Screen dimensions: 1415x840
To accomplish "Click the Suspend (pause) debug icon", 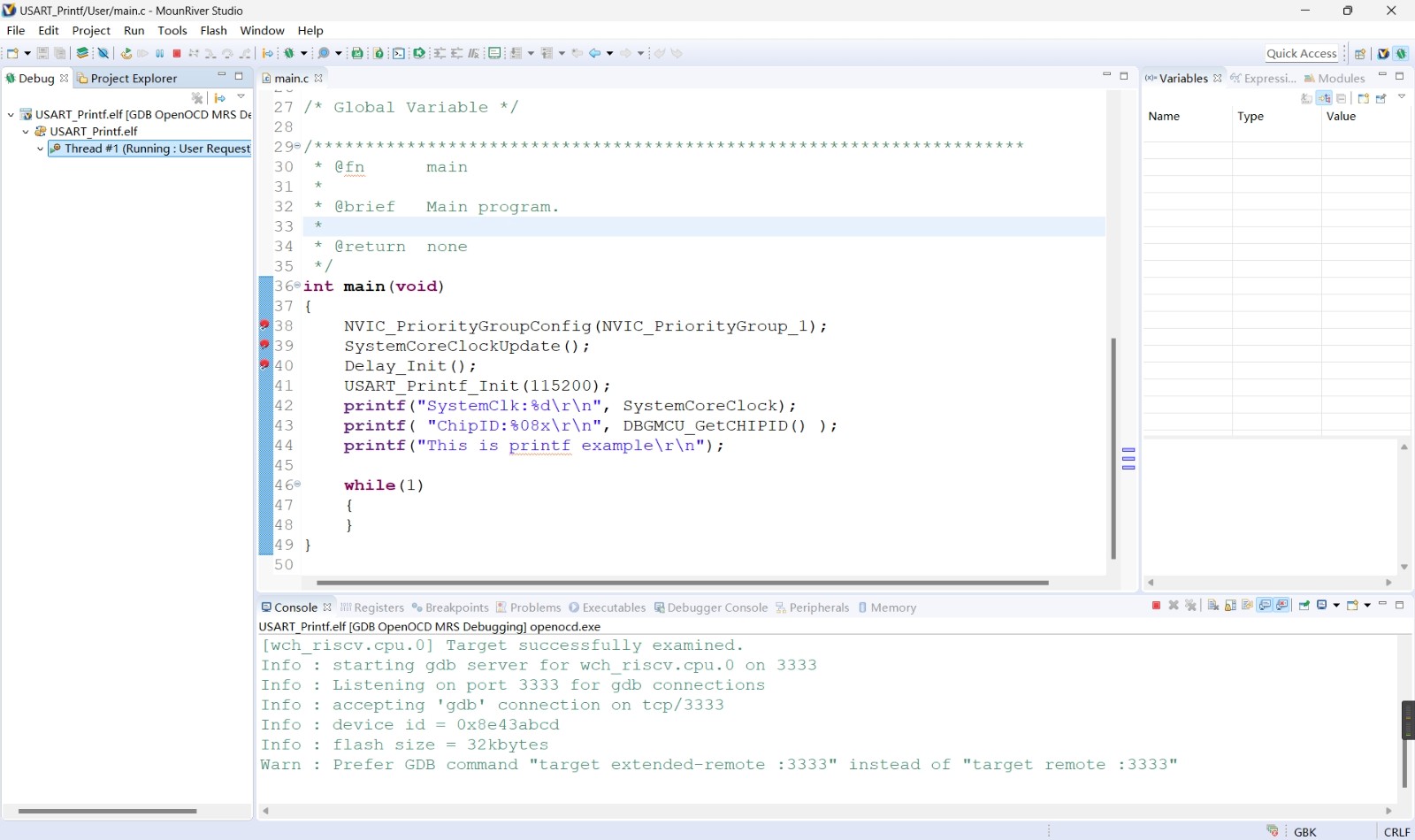I will [160, 53].
